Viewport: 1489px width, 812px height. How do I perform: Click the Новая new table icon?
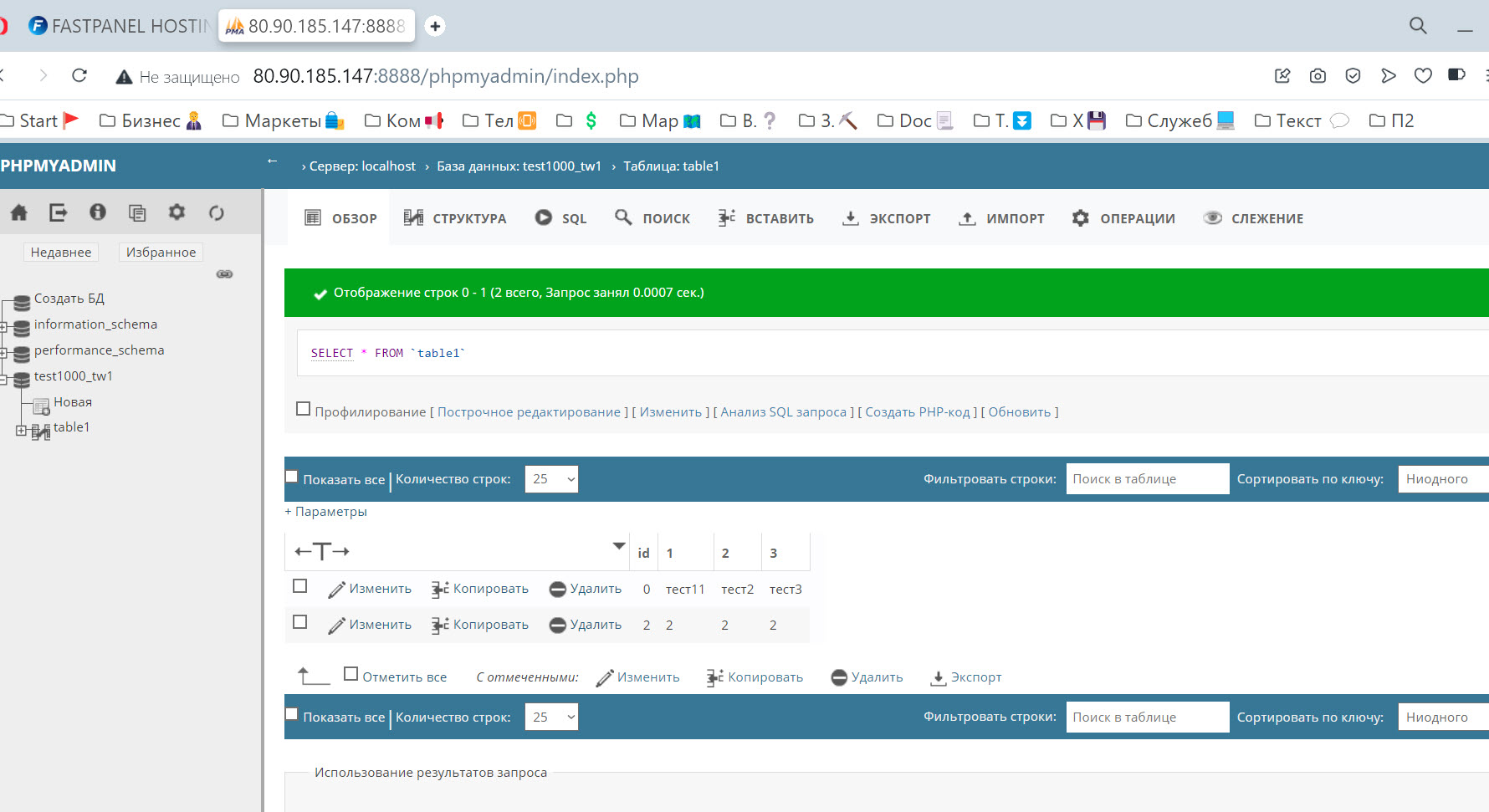point(41,406)
